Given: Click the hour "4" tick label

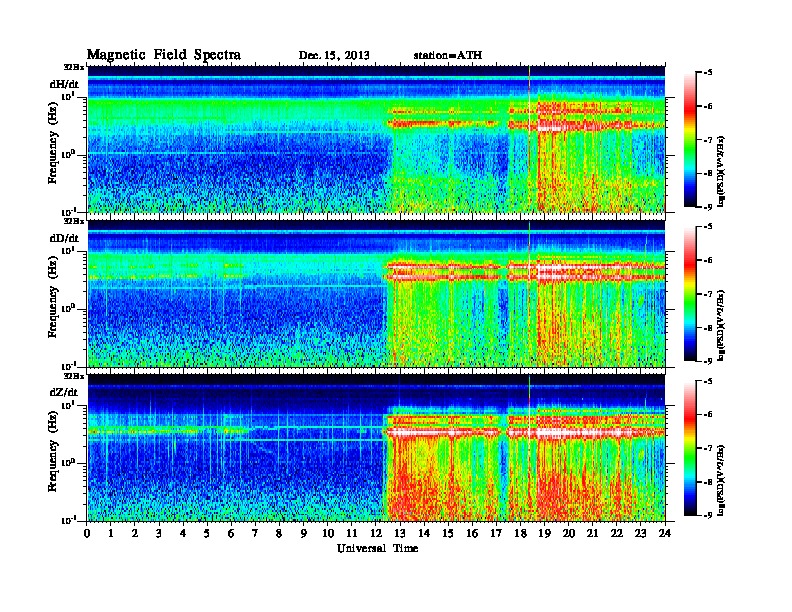Looking at the screenshot, I should (x=183, y=533).
